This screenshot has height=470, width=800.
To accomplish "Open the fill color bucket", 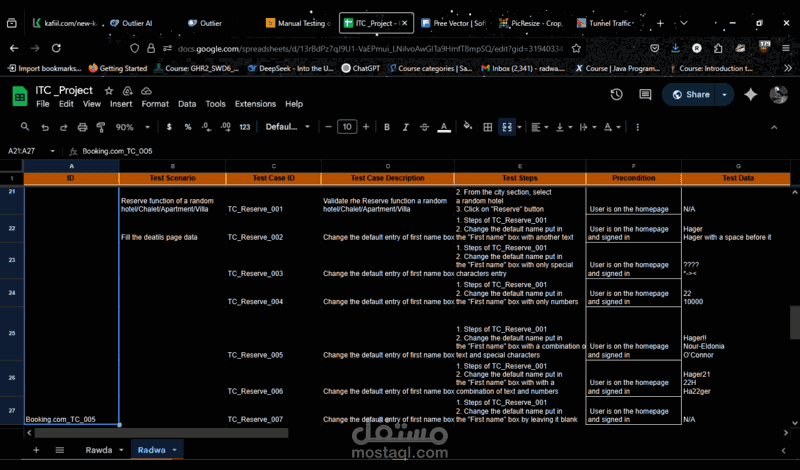I will tap(467, 126).
